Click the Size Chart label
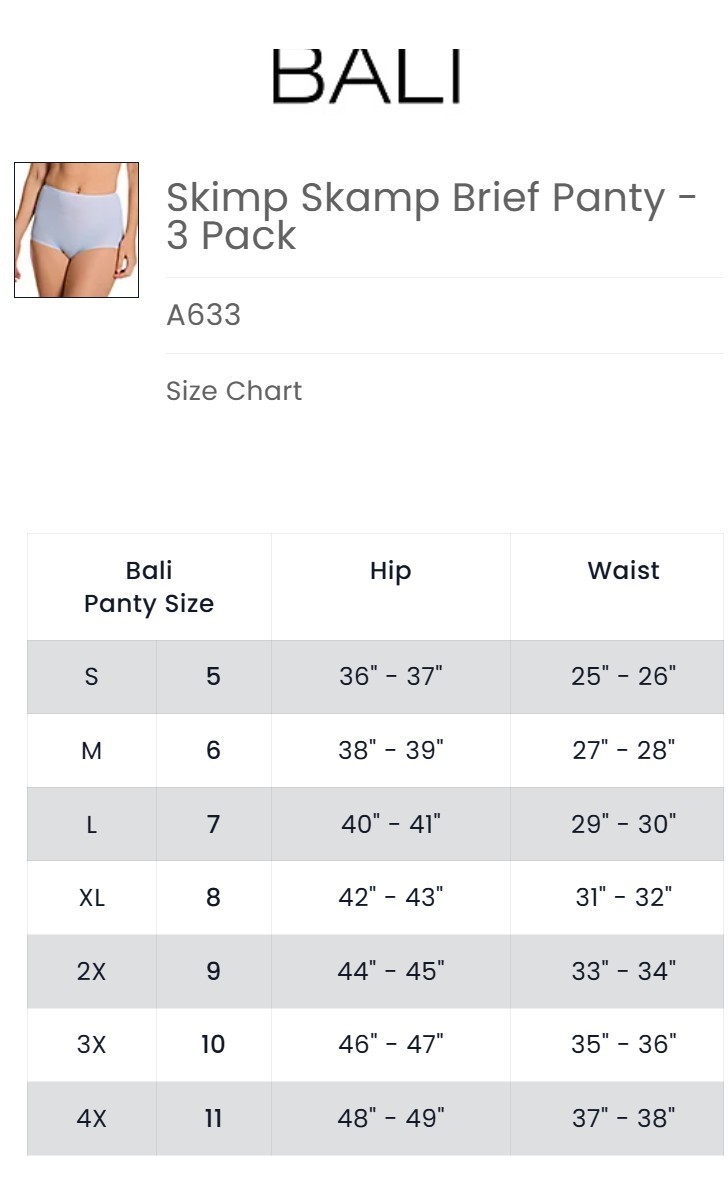Image resolution: width=728 pixels, height=1186 pixels. (x=234, y=391)
